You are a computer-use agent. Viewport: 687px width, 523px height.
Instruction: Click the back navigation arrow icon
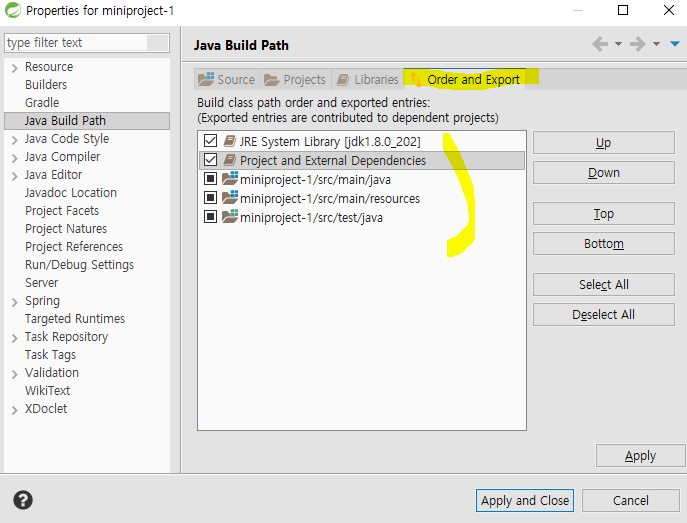click(600, 44)
